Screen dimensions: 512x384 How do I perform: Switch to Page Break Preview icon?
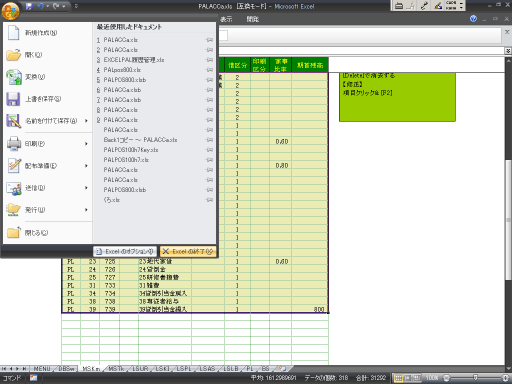click(416, 378)
